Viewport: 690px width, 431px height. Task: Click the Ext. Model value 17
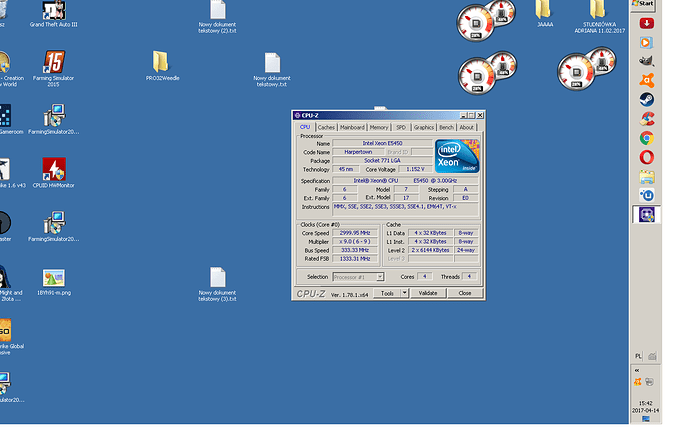tap(406, 198)
